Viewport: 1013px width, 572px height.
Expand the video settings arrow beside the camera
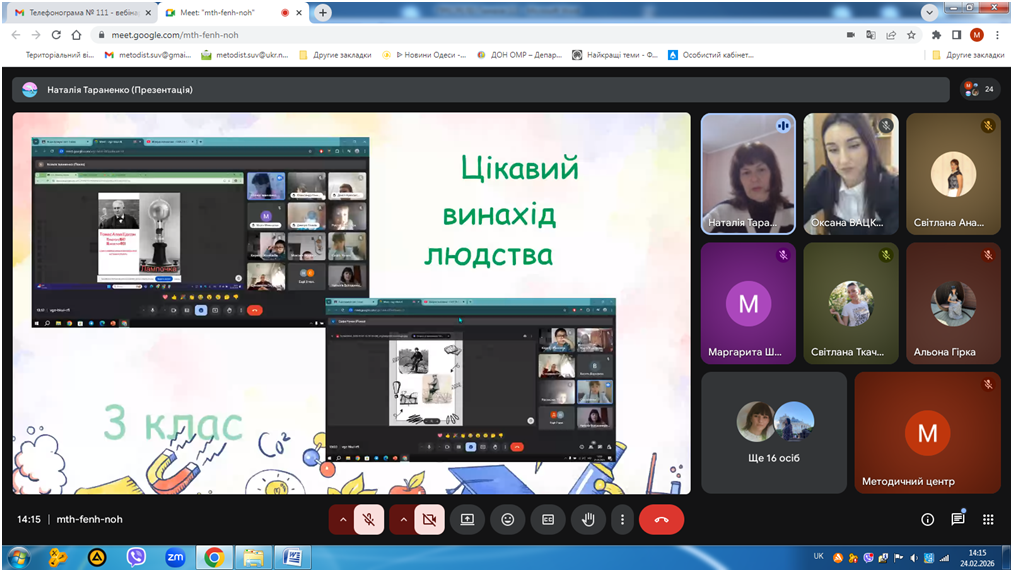pos(402,520)
